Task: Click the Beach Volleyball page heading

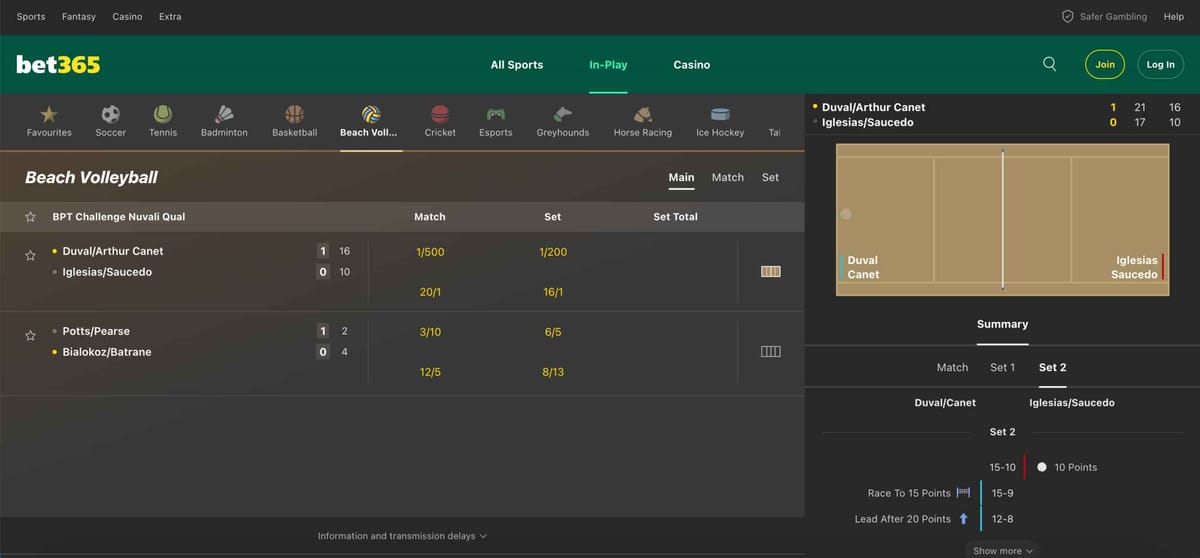Action: [91, 177]
